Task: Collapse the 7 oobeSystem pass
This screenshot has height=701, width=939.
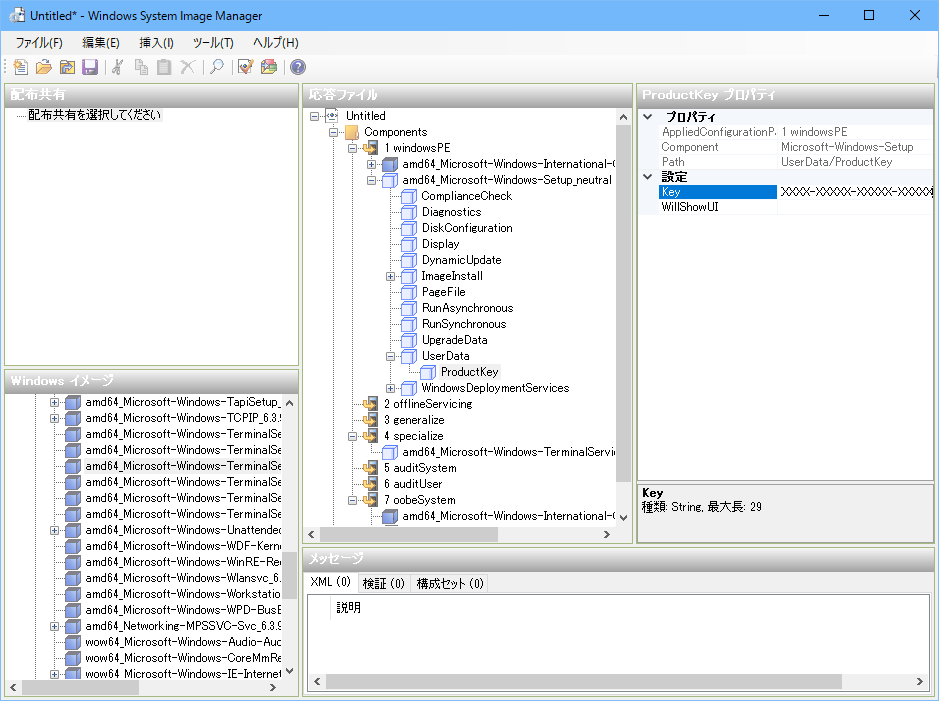Action: coord(352,500)
